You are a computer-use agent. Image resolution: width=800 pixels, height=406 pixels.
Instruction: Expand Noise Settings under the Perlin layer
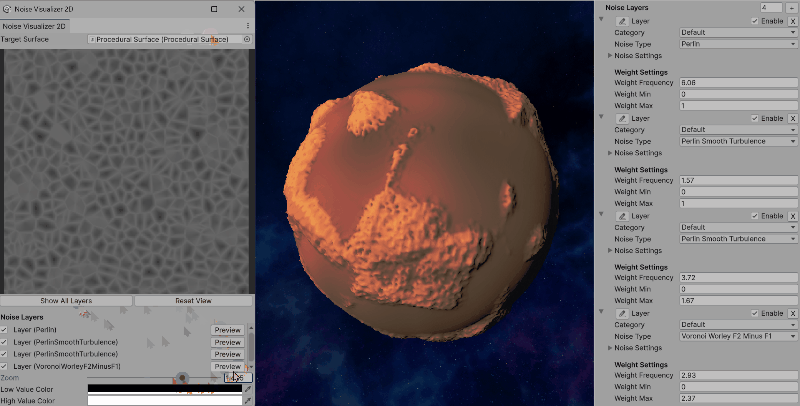(x=637, y=56)
